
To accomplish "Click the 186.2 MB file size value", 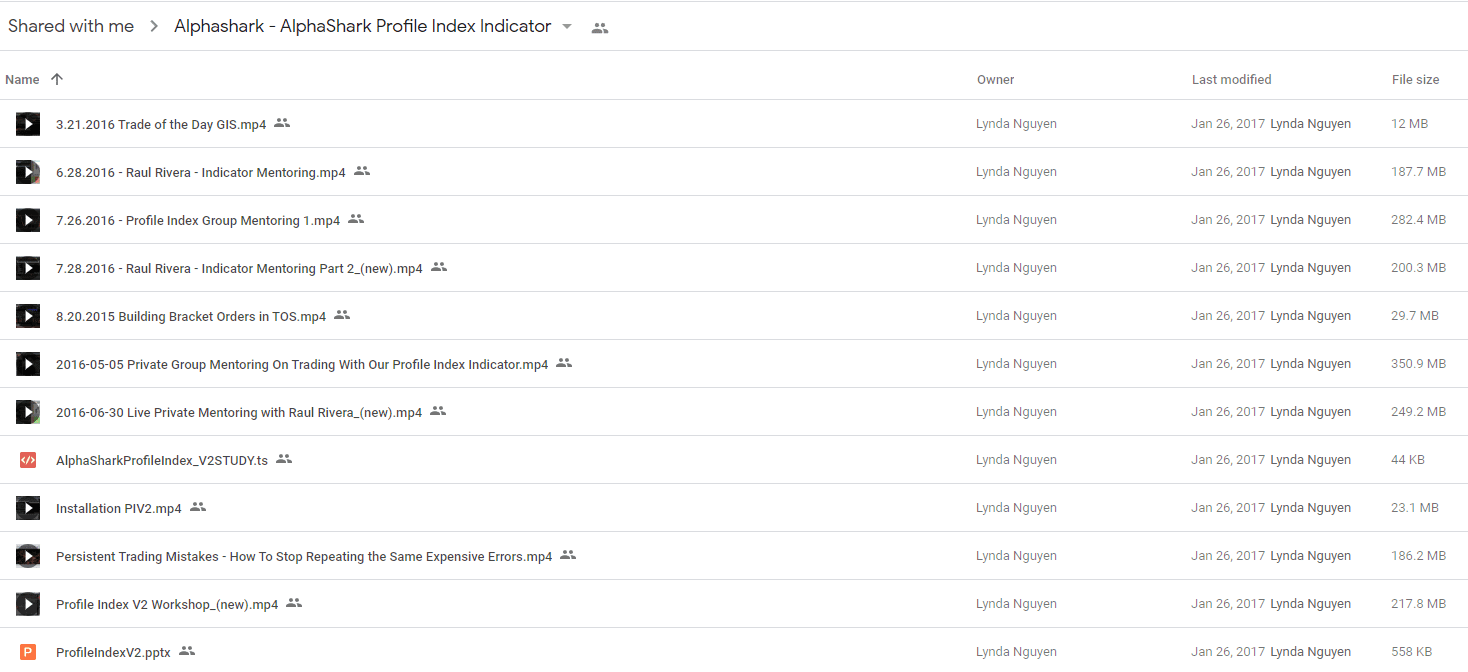I will (x=1419, y=556).
